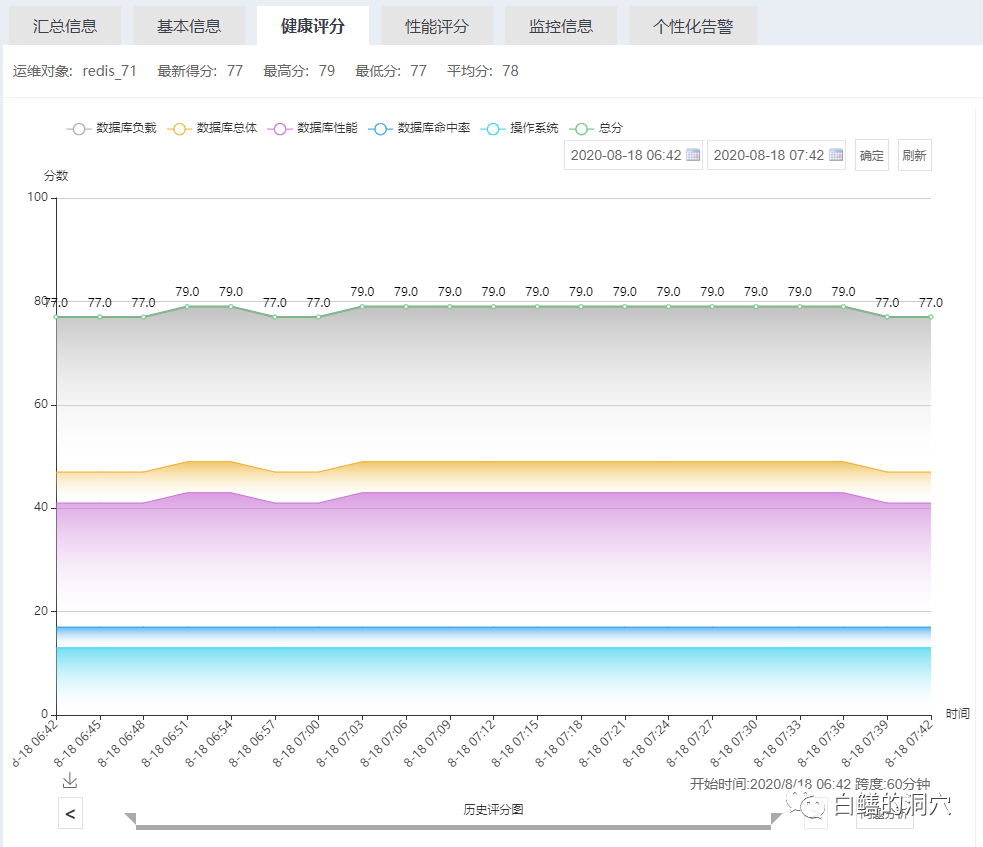Open 个性化告警 tab
The image size is (983, 847).
click(693, 26)
